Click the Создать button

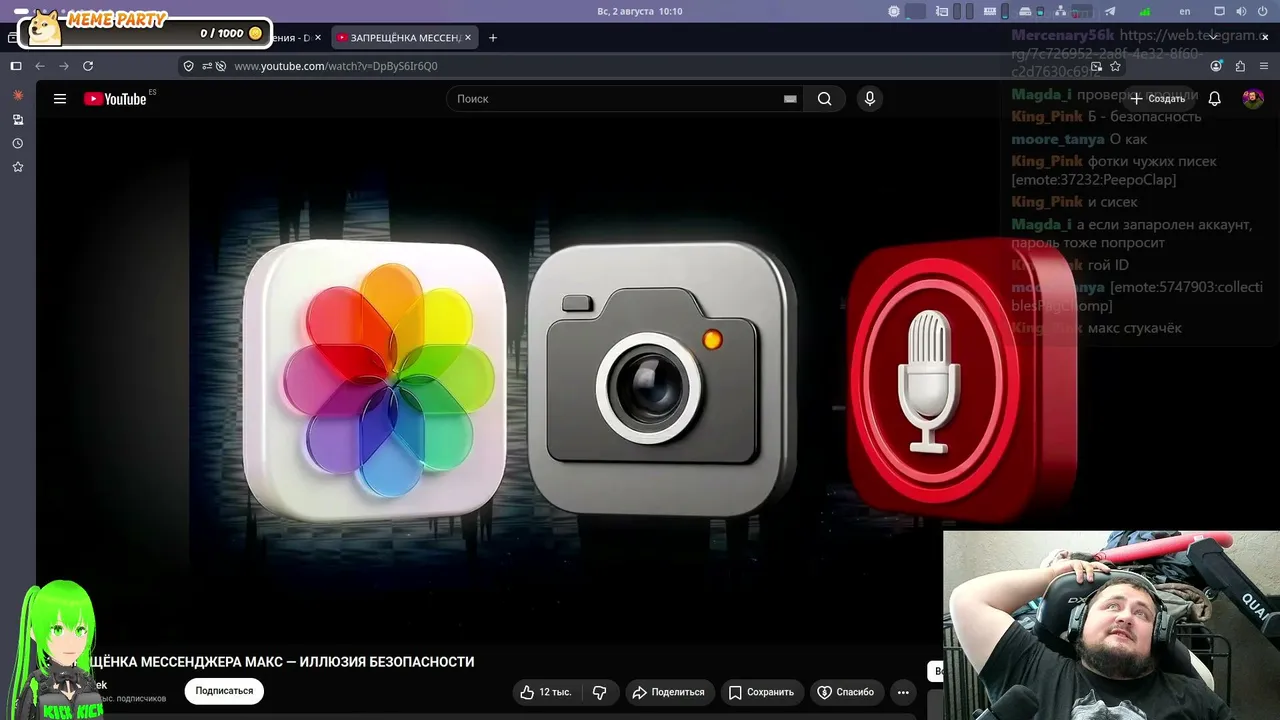pos(1157,99)
